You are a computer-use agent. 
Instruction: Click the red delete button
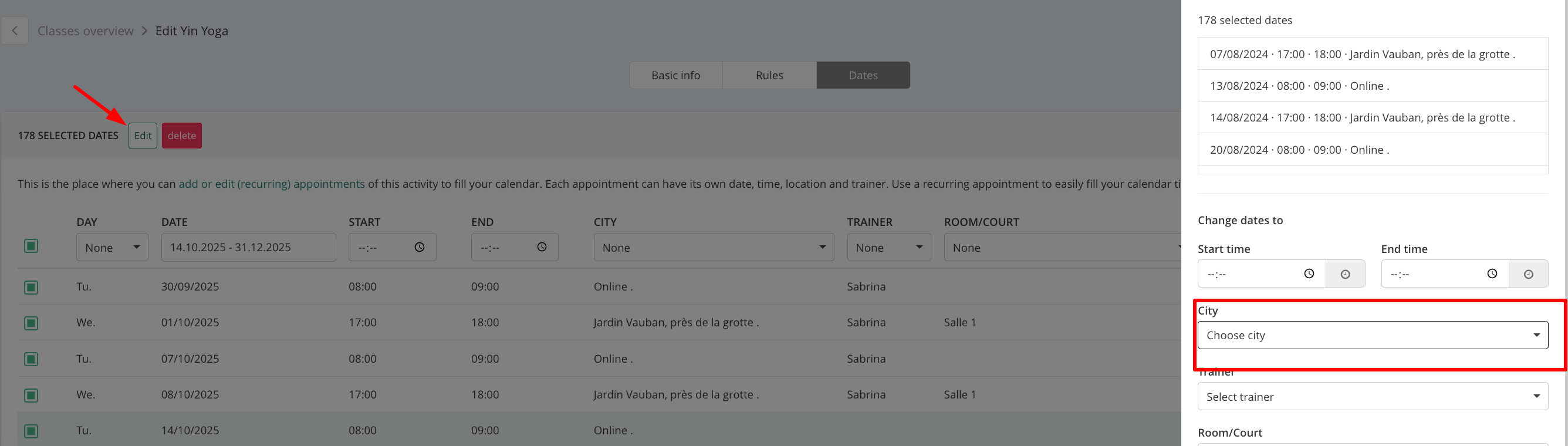point(181,136)
